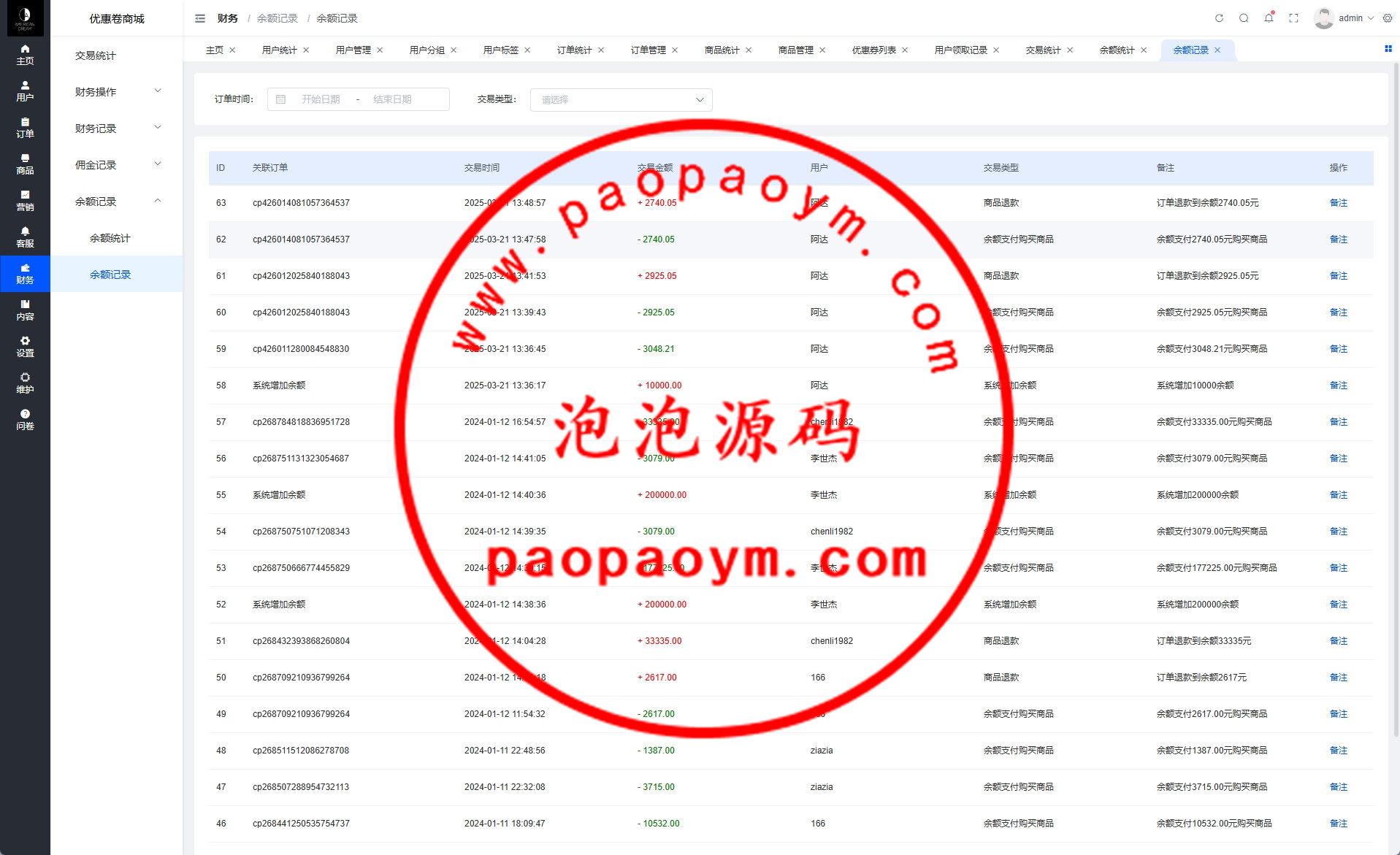Click the 开始日期 date input field
The width and height of the screenshot is (1400, 855).
pos(321,99)
